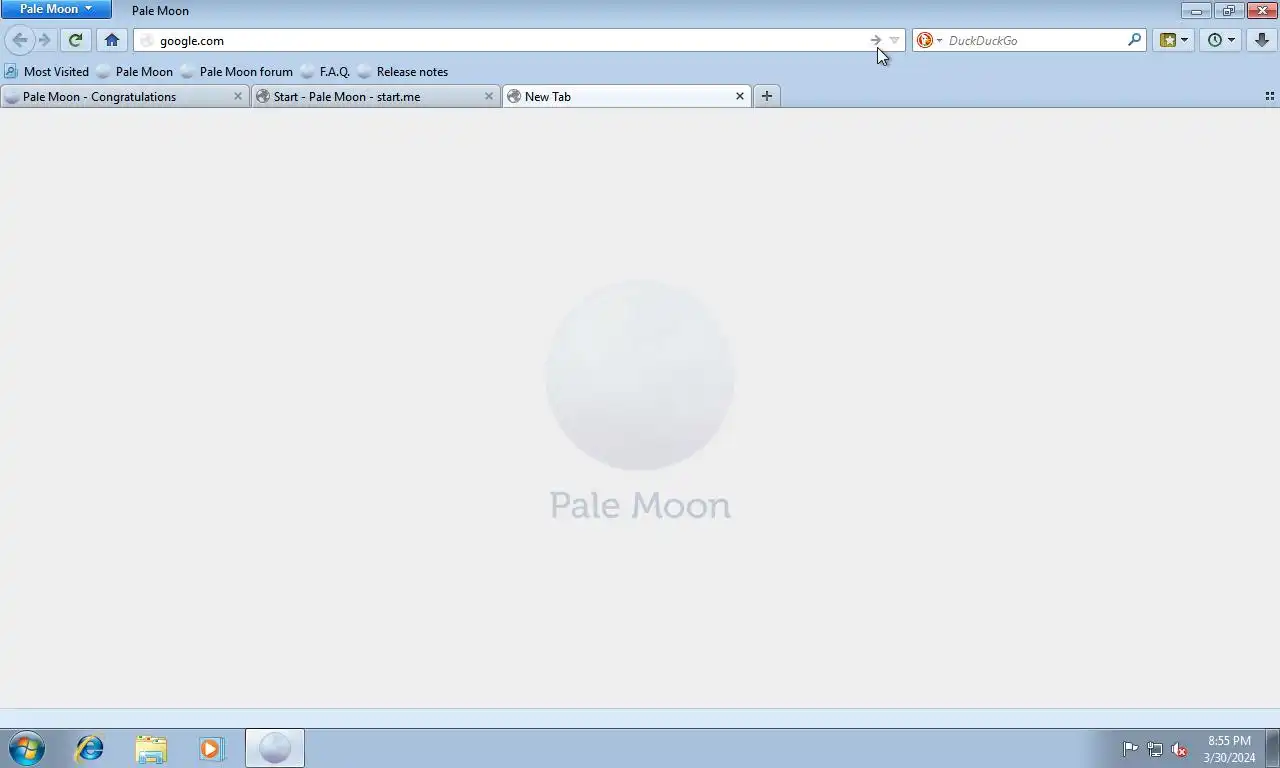Image resolution: width=1280 pixels, height=768 pixels.
Task: Close the start.me tab
Action: tap(489, 96)
